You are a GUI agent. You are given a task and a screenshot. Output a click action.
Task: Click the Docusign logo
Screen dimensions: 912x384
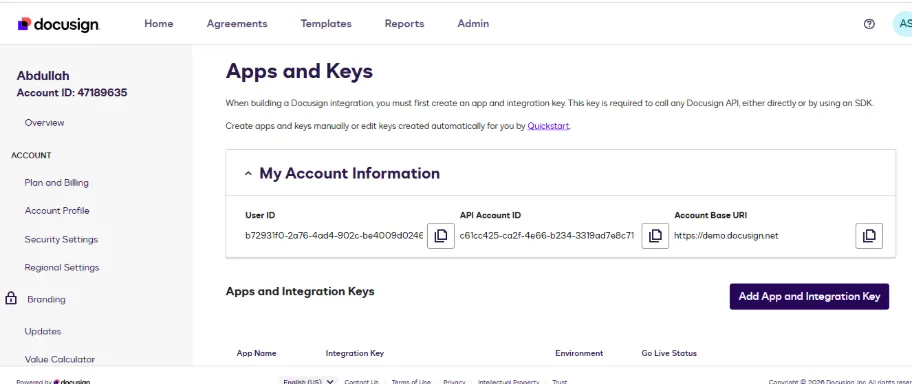pyautogui.click(x=58, y=24)
